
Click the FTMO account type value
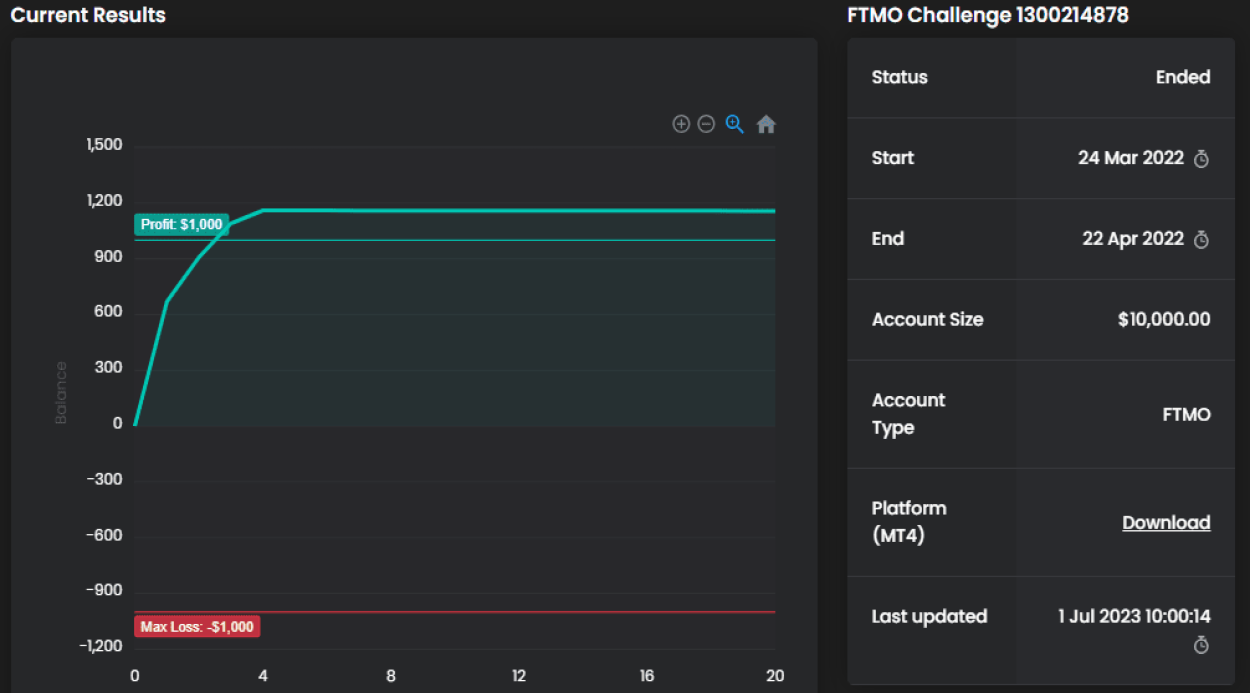pos(1186,414)
